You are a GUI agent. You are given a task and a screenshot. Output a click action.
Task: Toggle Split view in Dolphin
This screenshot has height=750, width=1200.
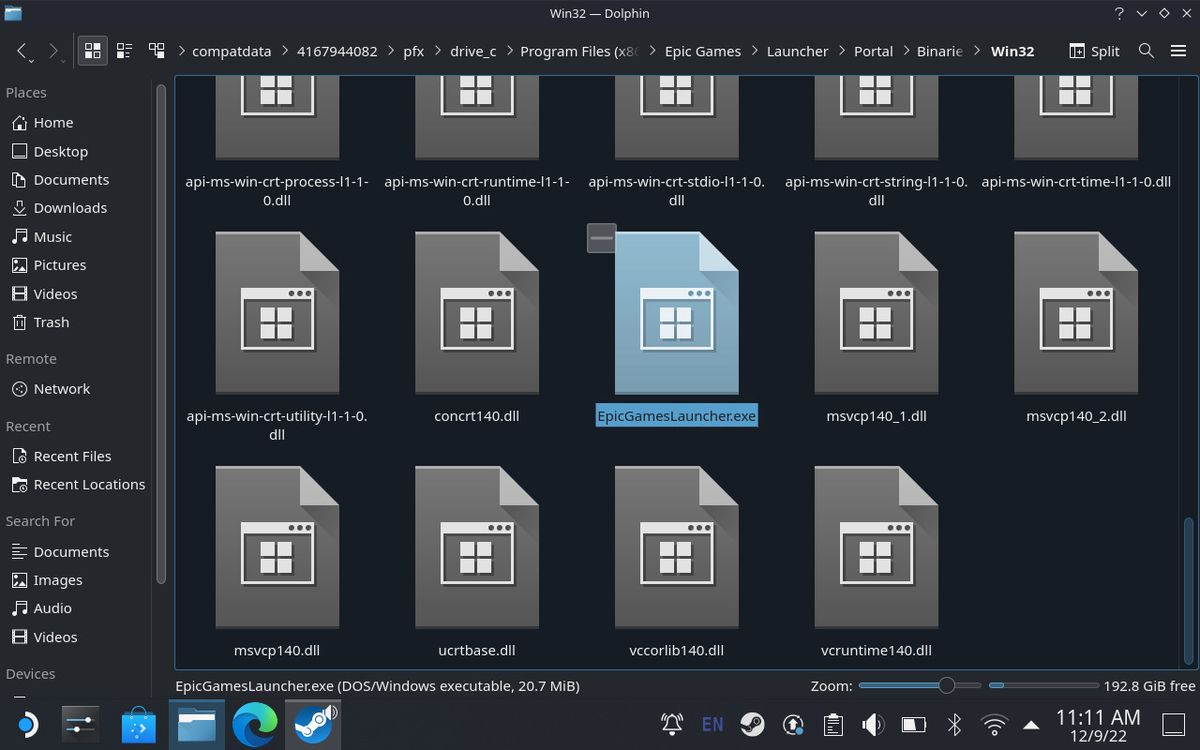pyautogui.click(x=1094, y=51)
